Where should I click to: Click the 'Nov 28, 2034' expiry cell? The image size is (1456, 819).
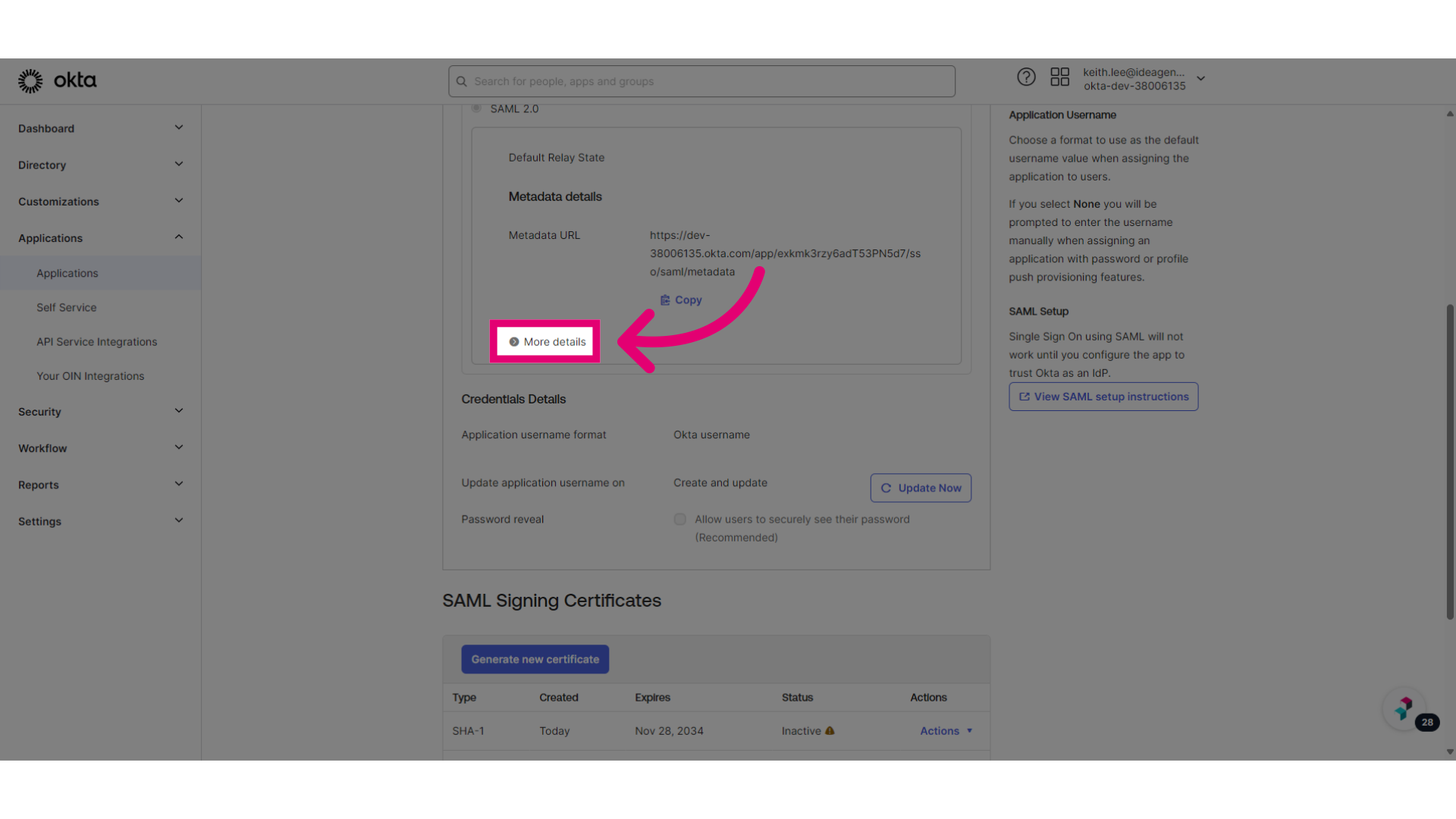[x=669, y=731]
